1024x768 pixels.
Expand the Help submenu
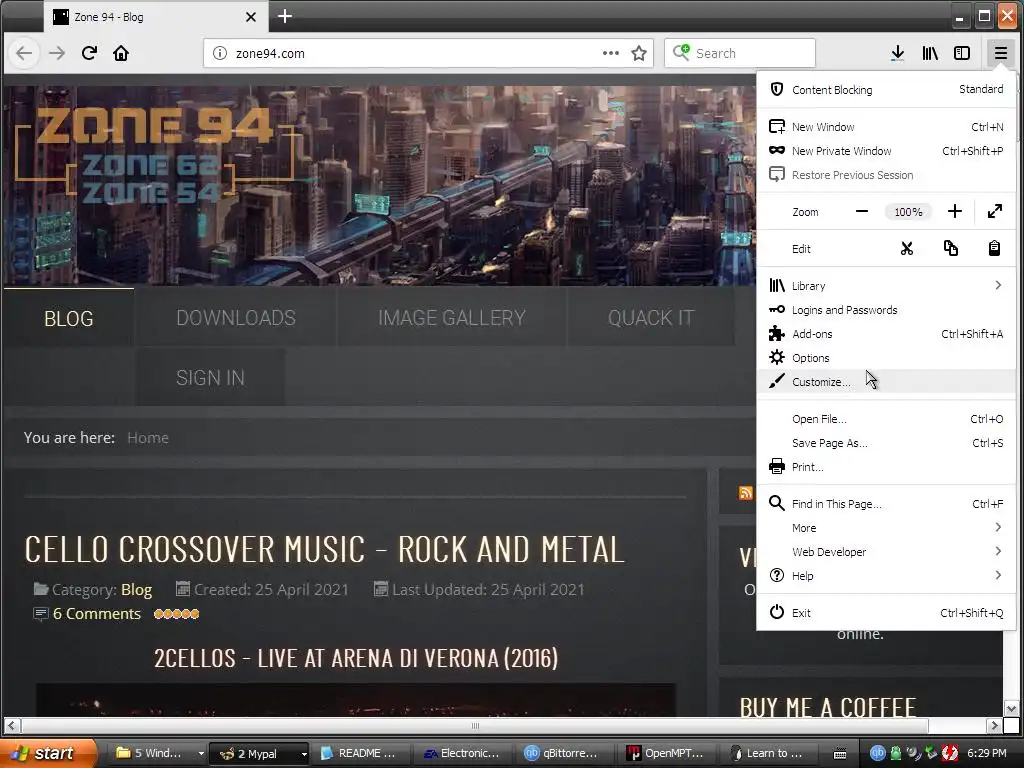click(886, 575)
